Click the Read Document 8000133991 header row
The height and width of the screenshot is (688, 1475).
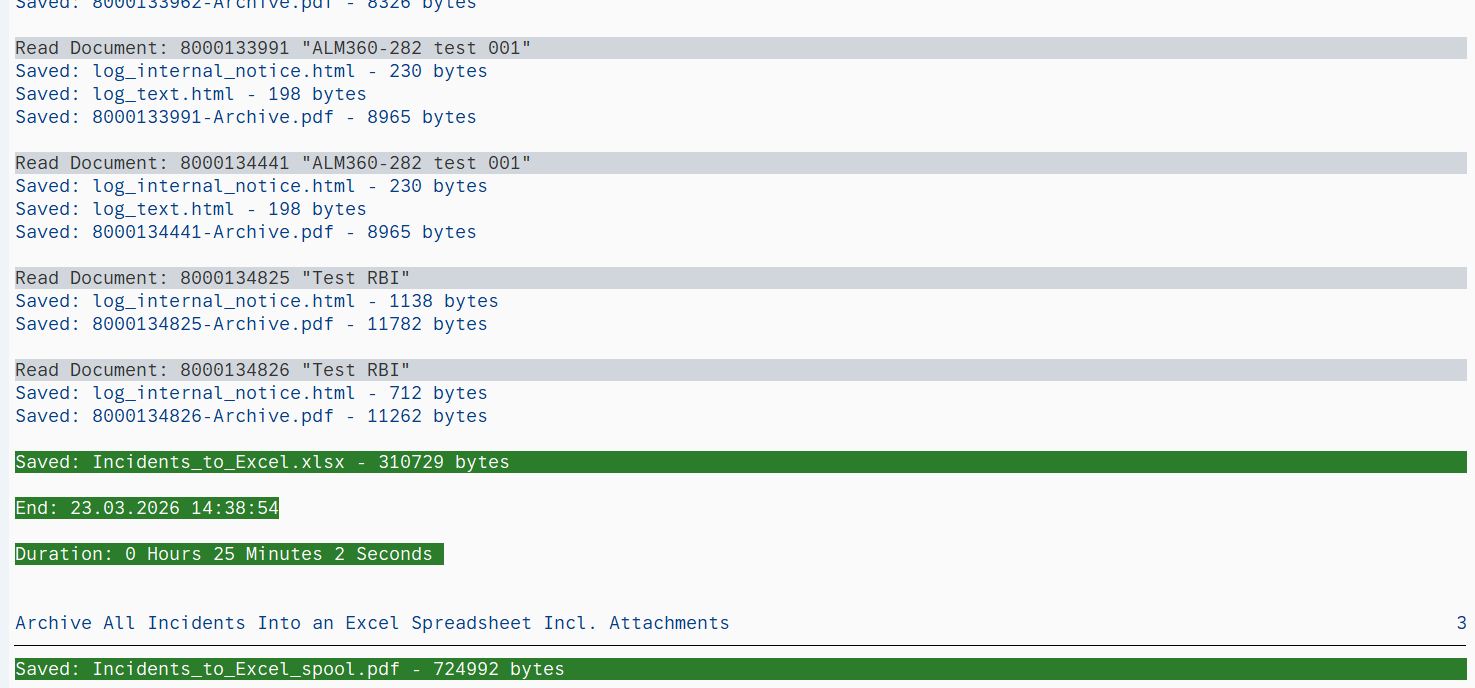pos(273,48)
